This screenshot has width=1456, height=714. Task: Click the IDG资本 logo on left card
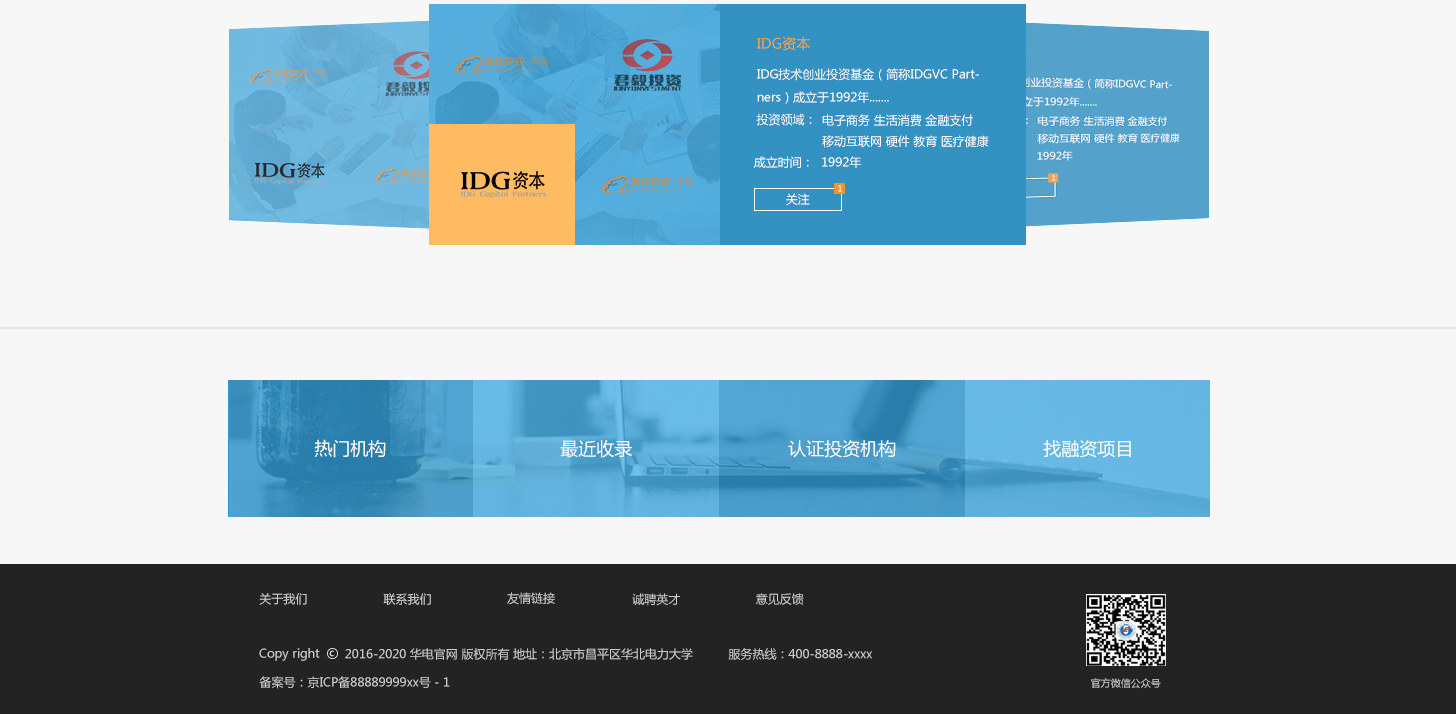pyautogui.click(x=290, y=173)
